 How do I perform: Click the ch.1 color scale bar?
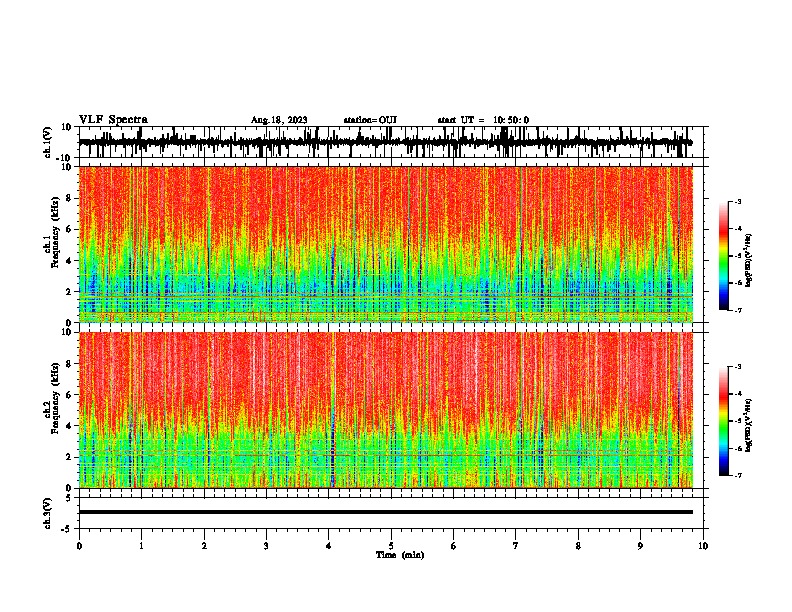pyautogui.click(x=723, y=256)
